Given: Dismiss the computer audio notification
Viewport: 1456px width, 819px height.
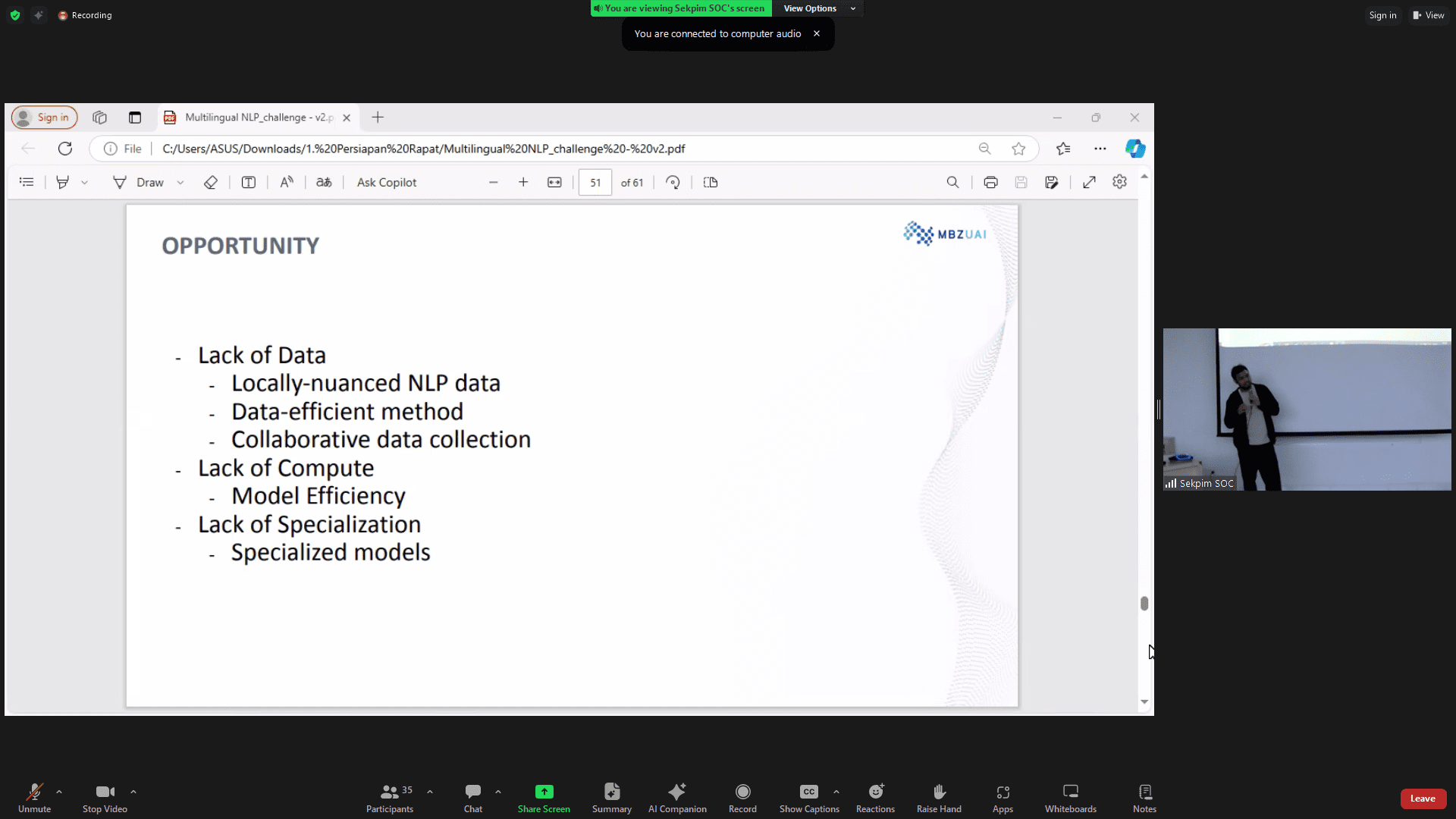Looking at the screenshot, I should click(817, 33).
